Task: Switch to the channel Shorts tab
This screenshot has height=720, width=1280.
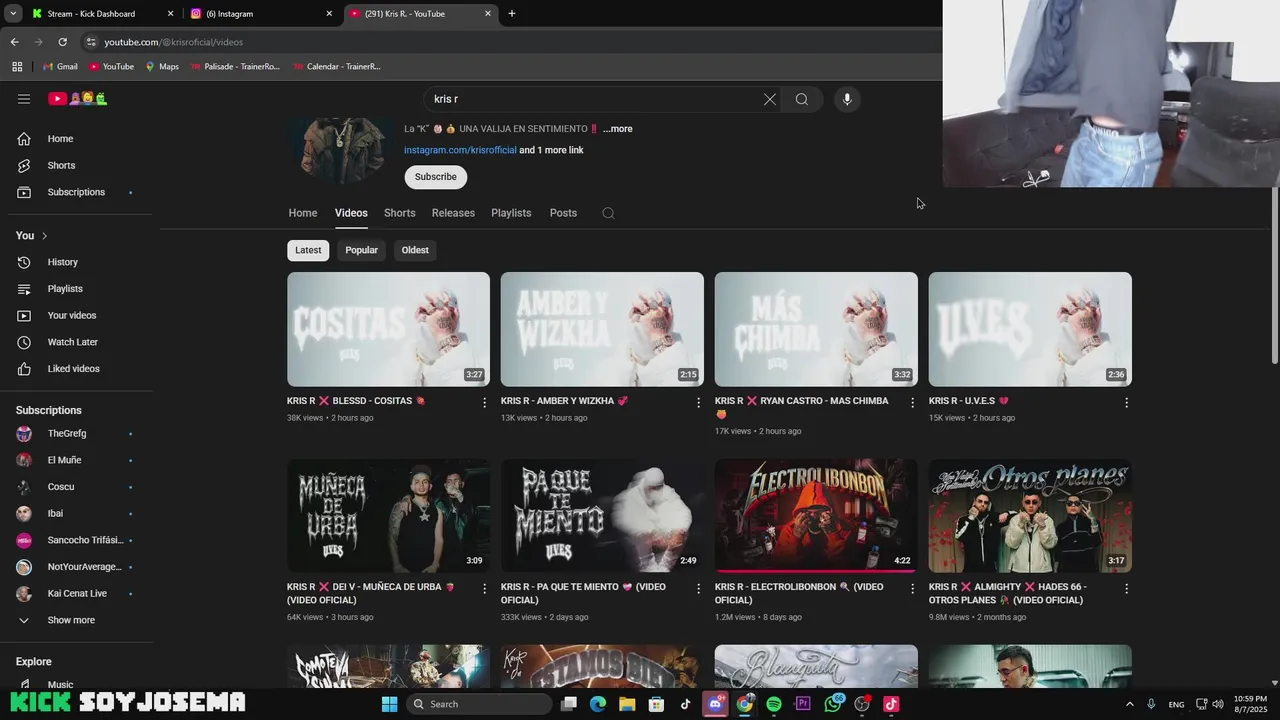Action: (x=399, y=213)
